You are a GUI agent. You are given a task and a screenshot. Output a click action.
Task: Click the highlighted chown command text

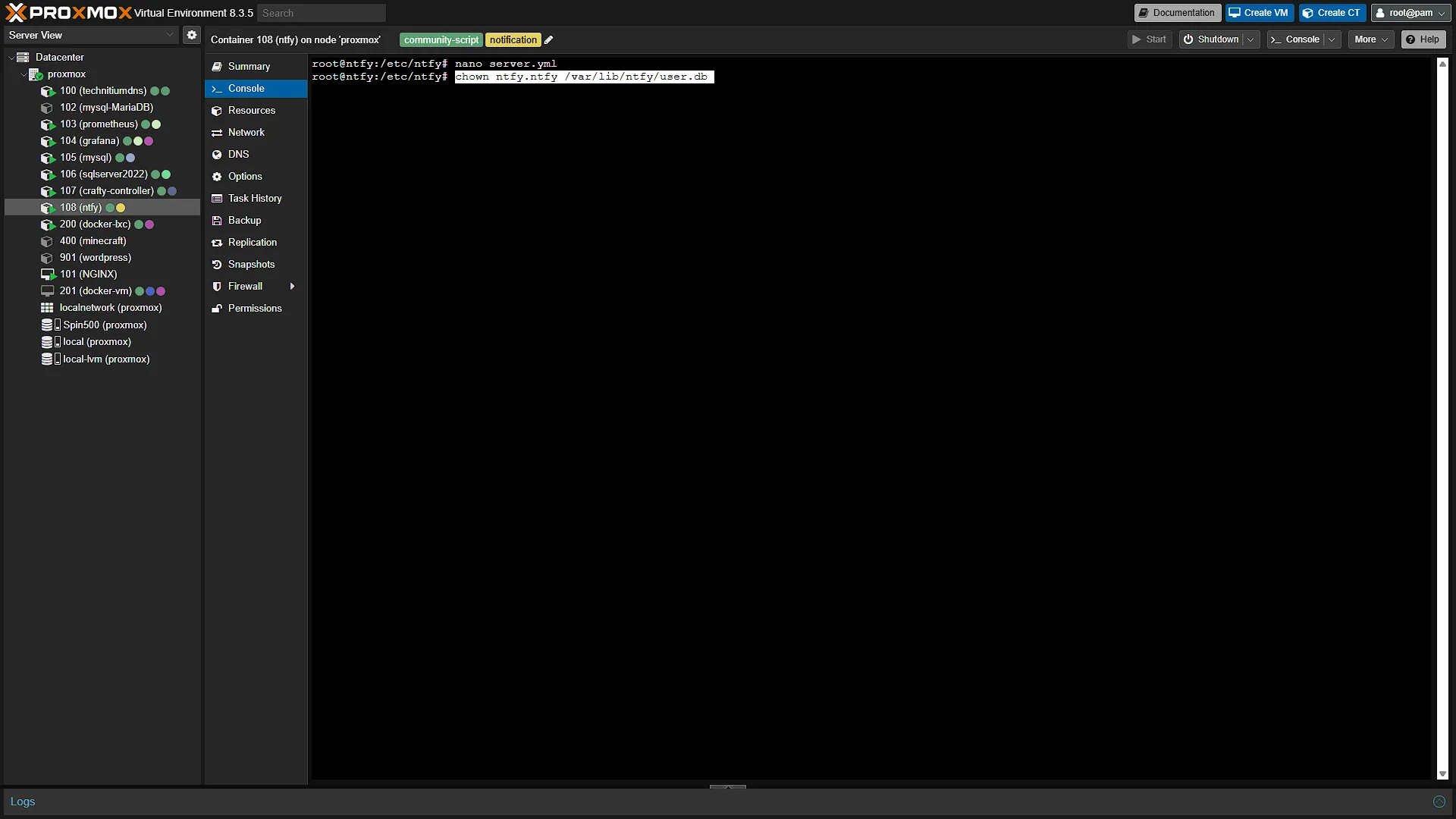tap(584, 77)
